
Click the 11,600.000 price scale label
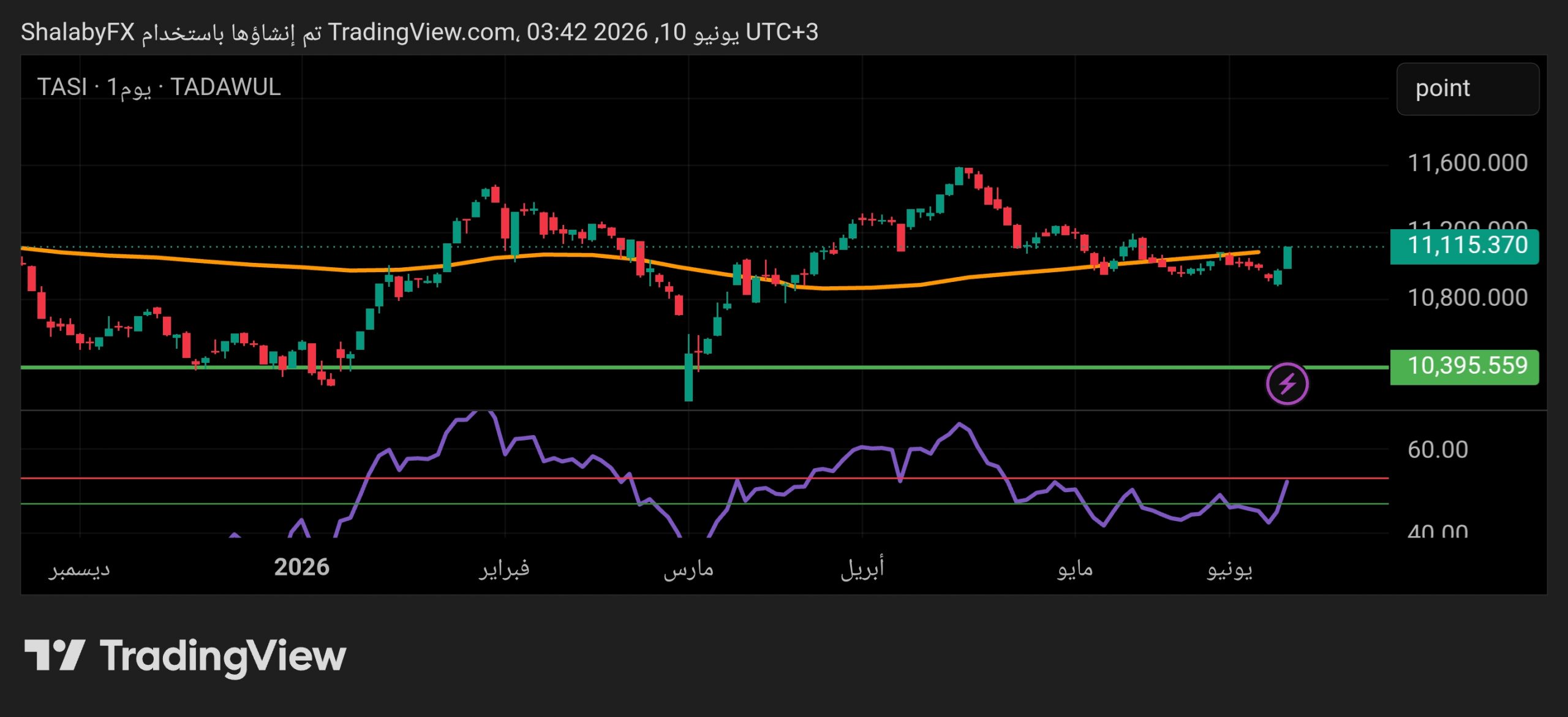click(1468, 163)
